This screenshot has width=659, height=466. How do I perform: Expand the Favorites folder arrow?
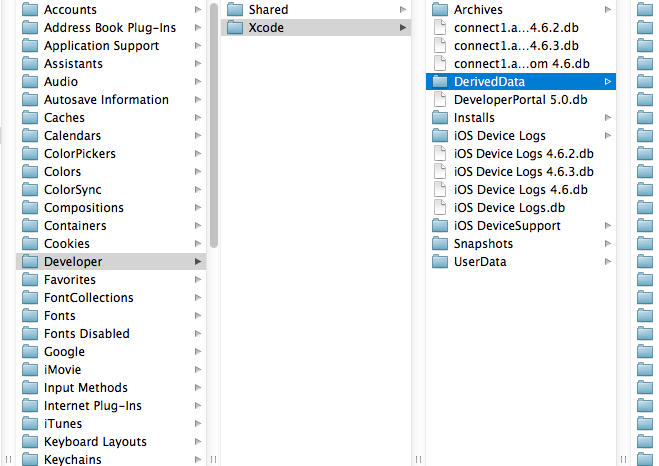pyautogui.click(x=198, y=279)
